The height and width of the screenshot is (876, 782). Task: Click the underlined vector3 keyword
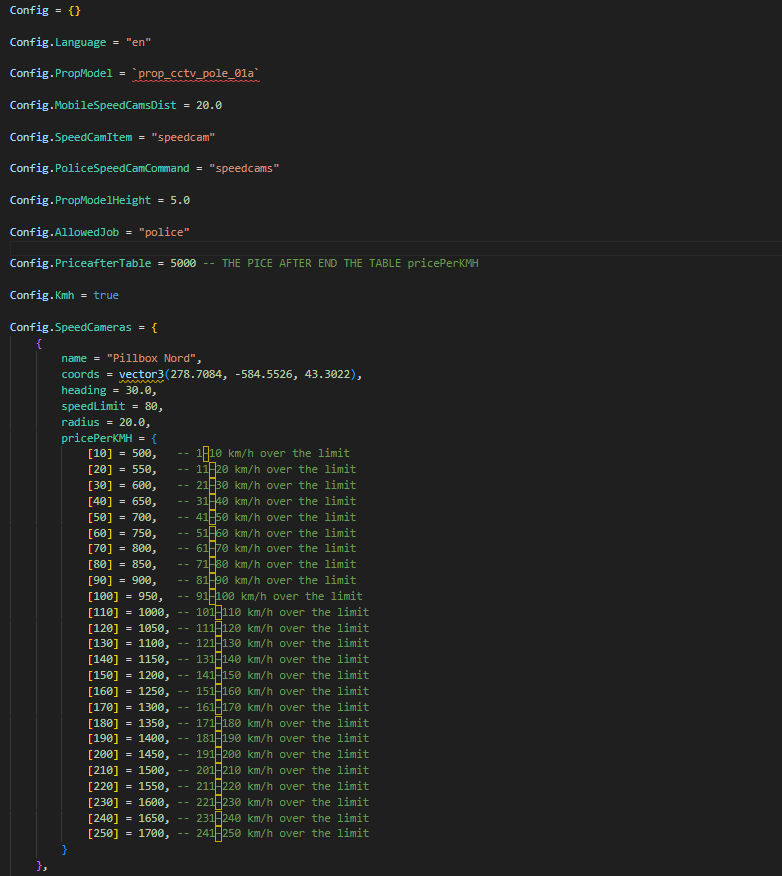click(x=141, y=374)
